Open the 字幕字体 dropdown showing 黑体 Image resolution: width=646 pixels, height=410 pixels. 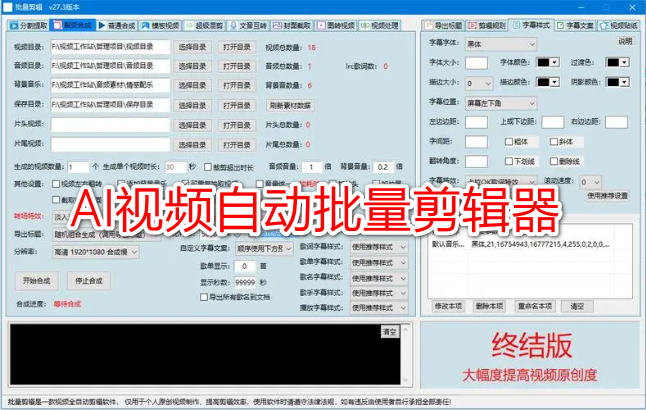[x=501, y=44]
